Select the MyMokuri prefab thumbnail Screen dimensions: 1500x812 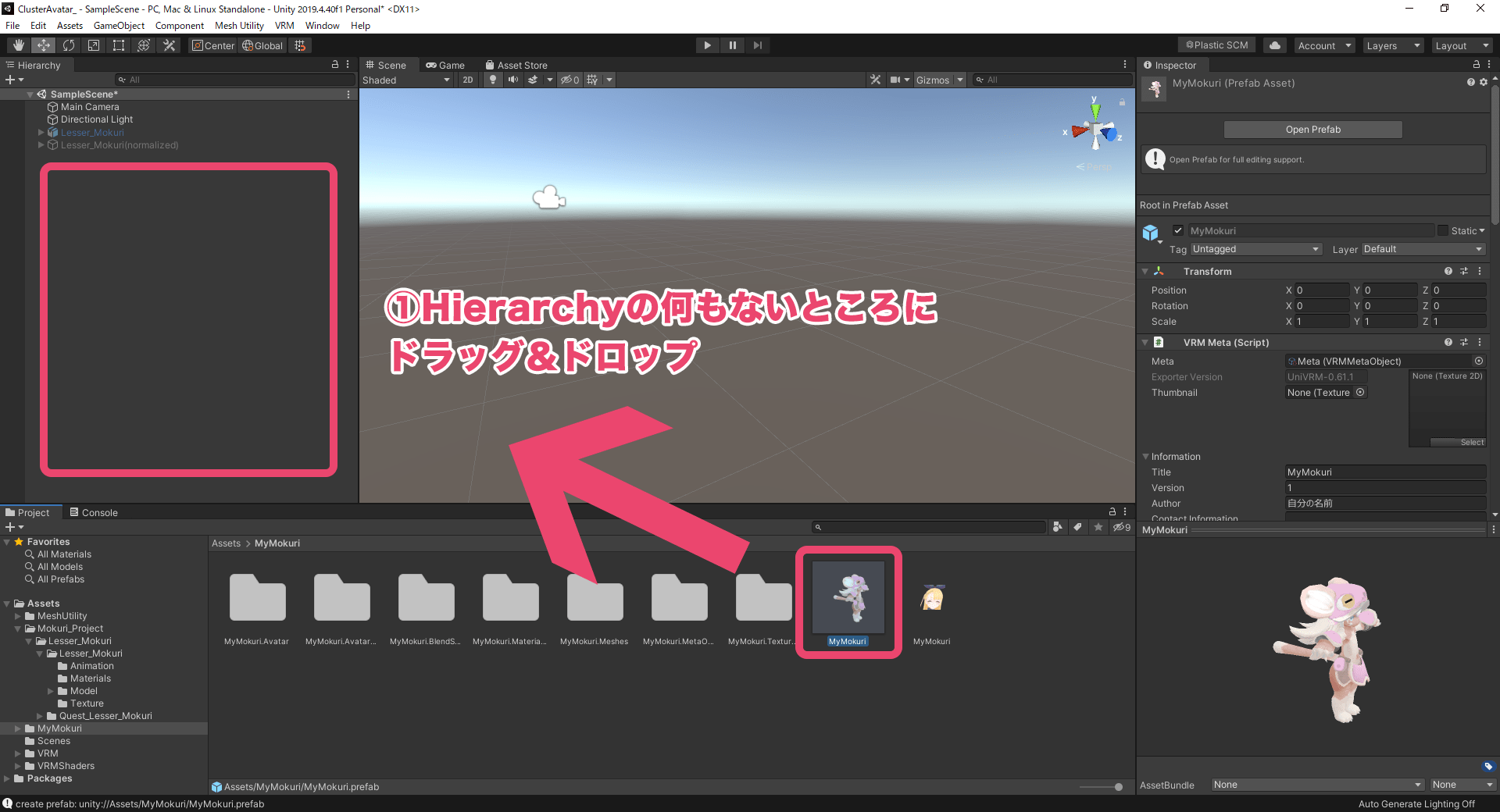pos(848,598)
